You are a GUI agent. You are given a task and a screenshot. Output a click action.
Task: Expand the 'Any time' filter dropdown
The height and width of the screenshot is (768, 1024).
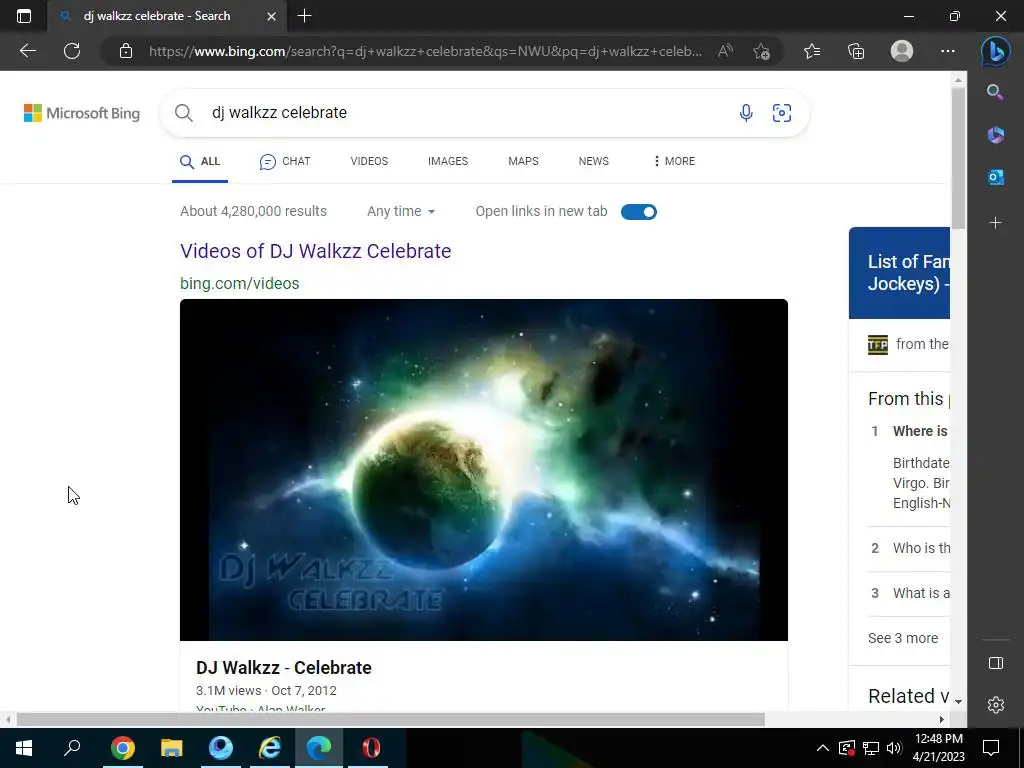400,212
